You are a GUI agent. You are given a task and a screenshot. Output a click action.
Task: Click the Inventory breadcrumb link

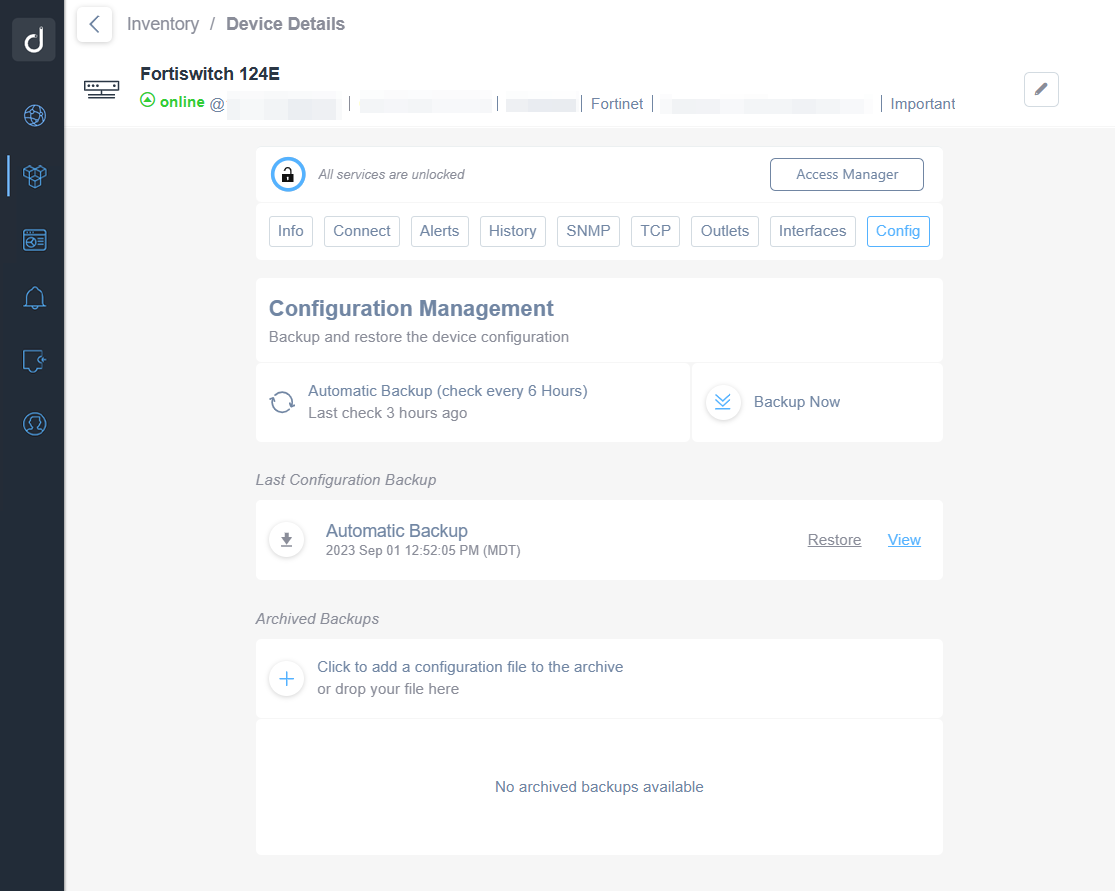tap(163, 24)
